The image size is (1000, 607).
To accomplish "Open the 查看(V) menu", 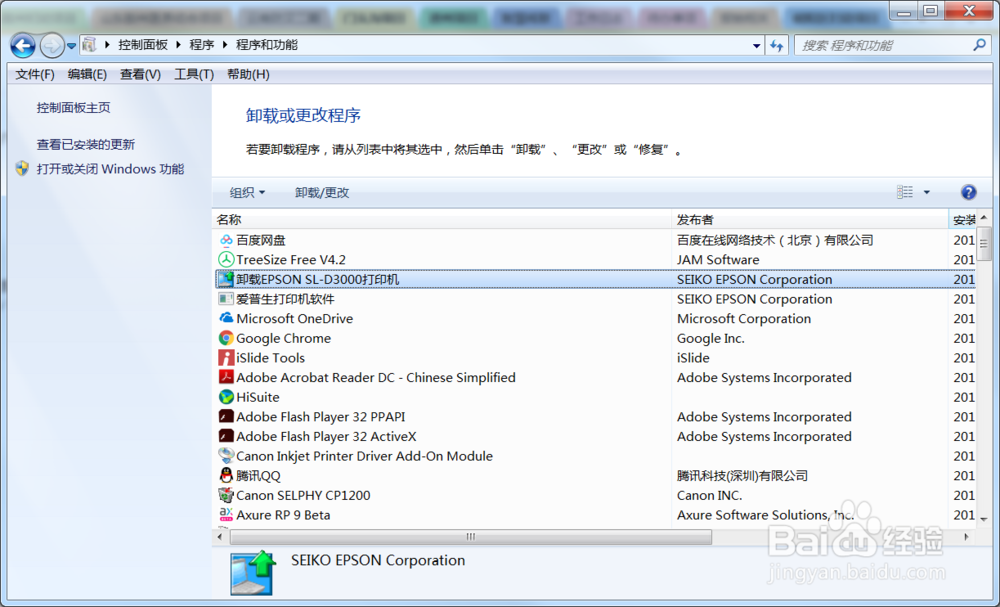I will [x=140, y=75].
